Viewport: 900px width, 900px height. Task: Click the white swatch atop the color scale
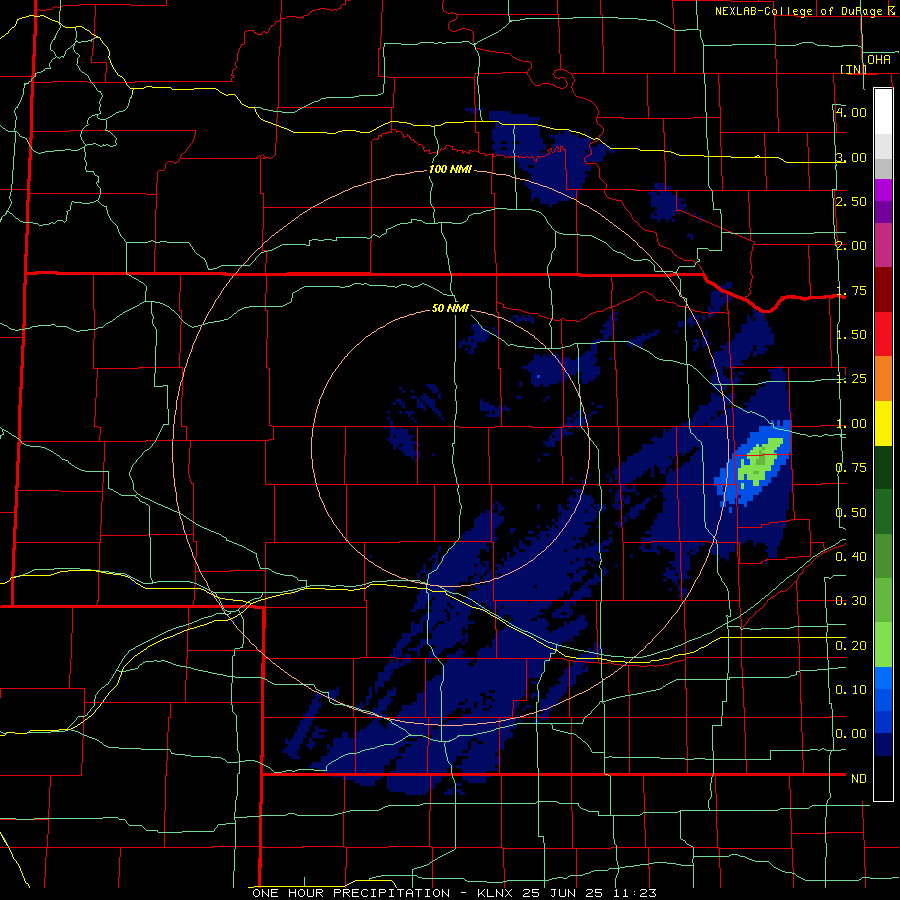(x=883, y=111)
